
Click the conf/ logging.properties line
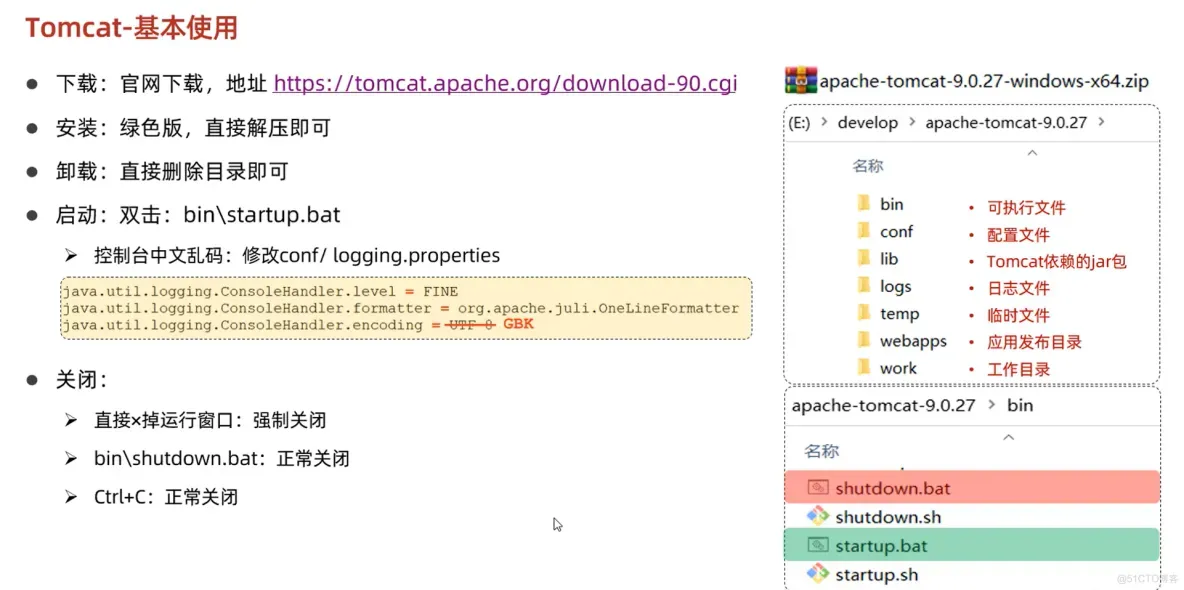[297, 255]
